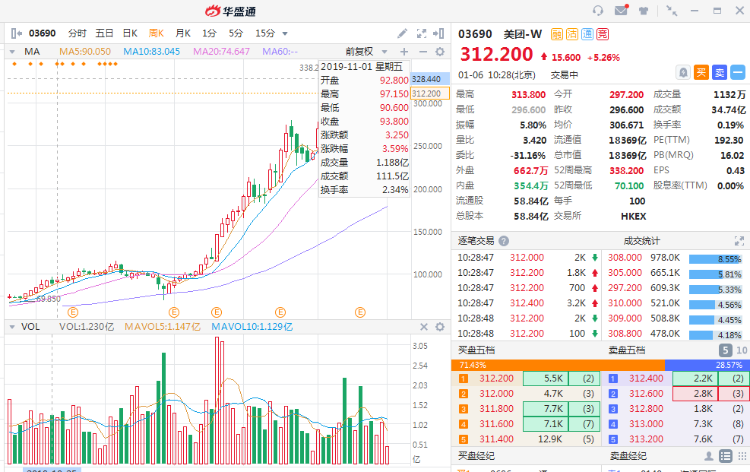Open more timeframes dropdown arrow
Viewport: 750px width, 472px height.
pyautogui.click(x=285, y=33)
